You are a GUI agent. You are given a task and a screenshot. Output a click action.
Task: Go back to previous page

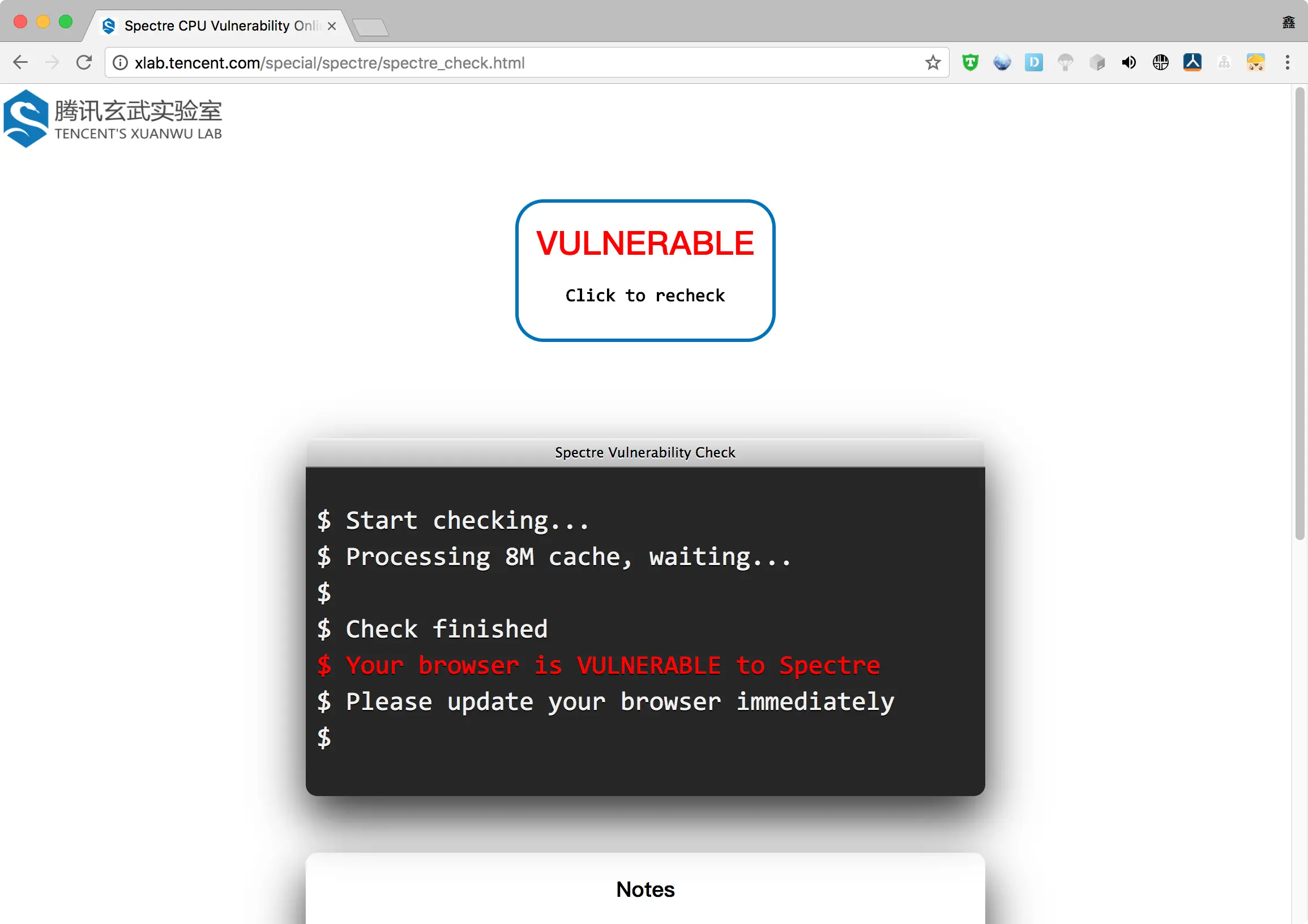pyautogui.click(x=20, y=62)
